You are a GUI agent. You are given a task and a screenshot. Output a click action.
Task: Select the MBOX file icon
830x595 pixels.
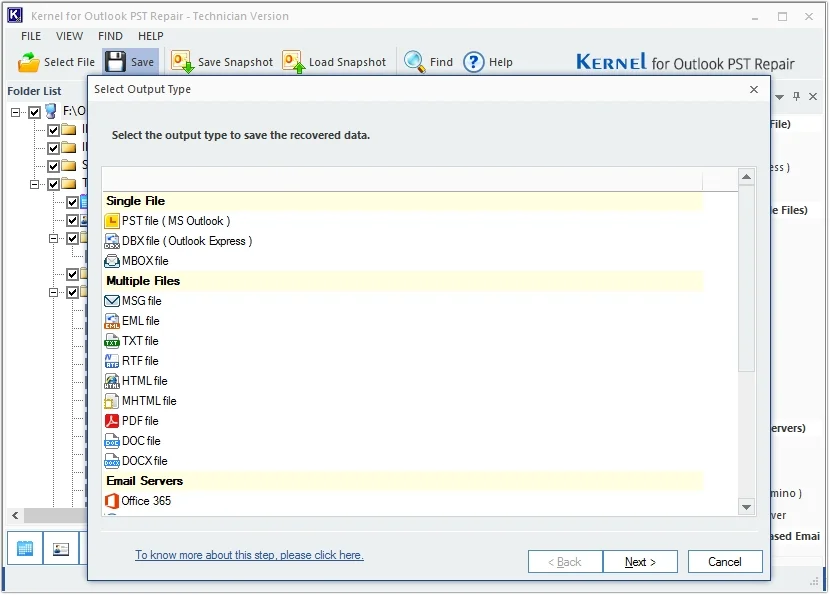(x=112, y=261)
